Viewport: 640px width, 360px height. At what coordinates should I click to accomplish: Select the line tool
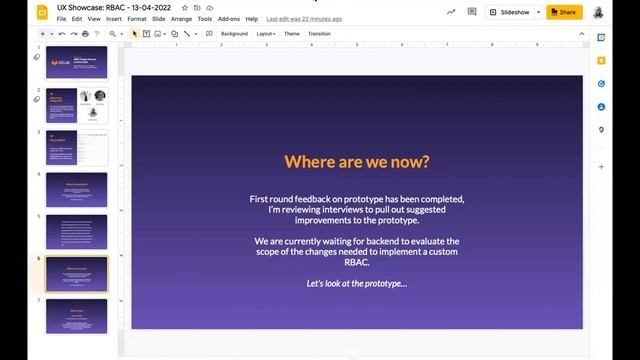pos(187,34)
